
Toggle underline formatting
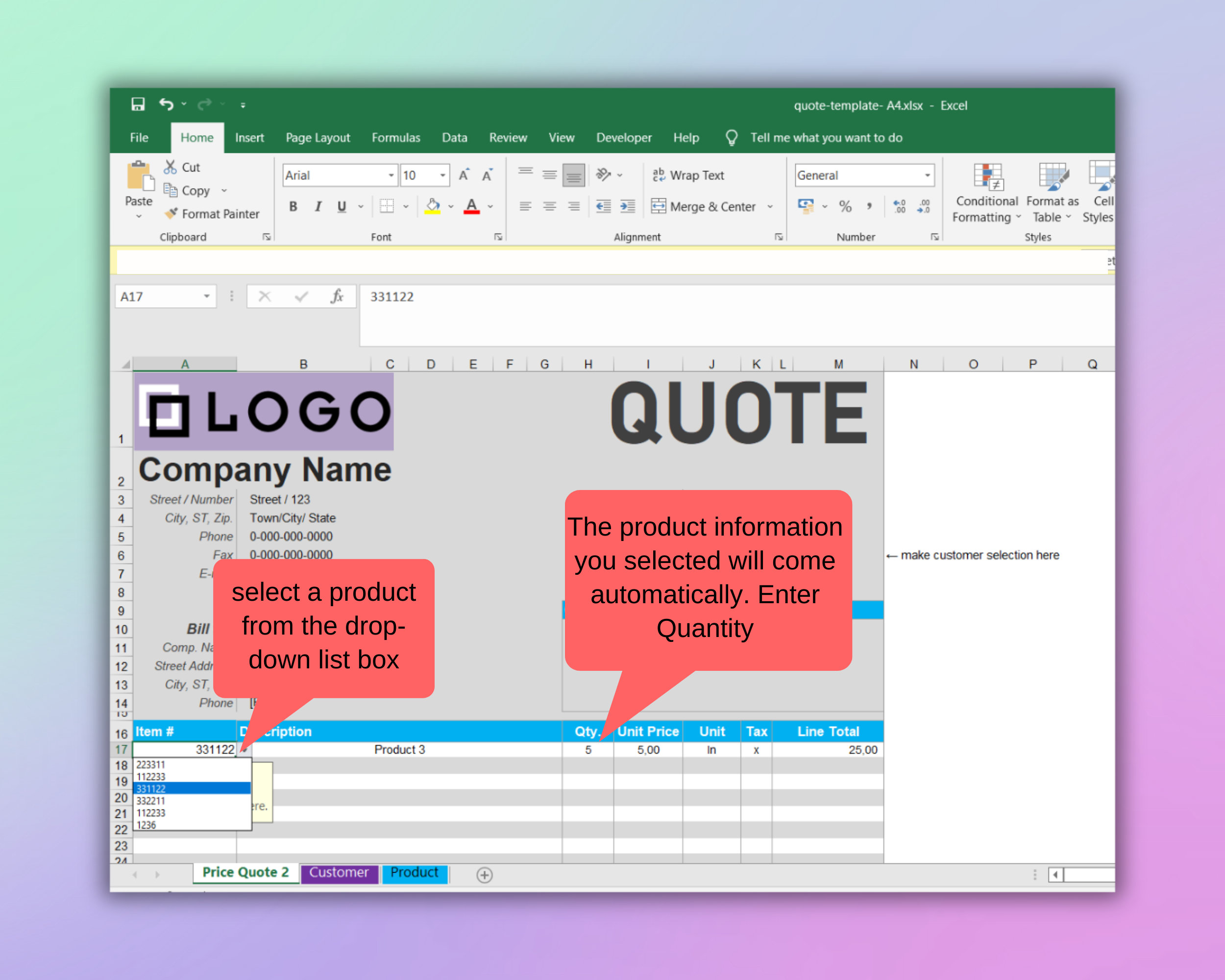click(x=341, y=207)
